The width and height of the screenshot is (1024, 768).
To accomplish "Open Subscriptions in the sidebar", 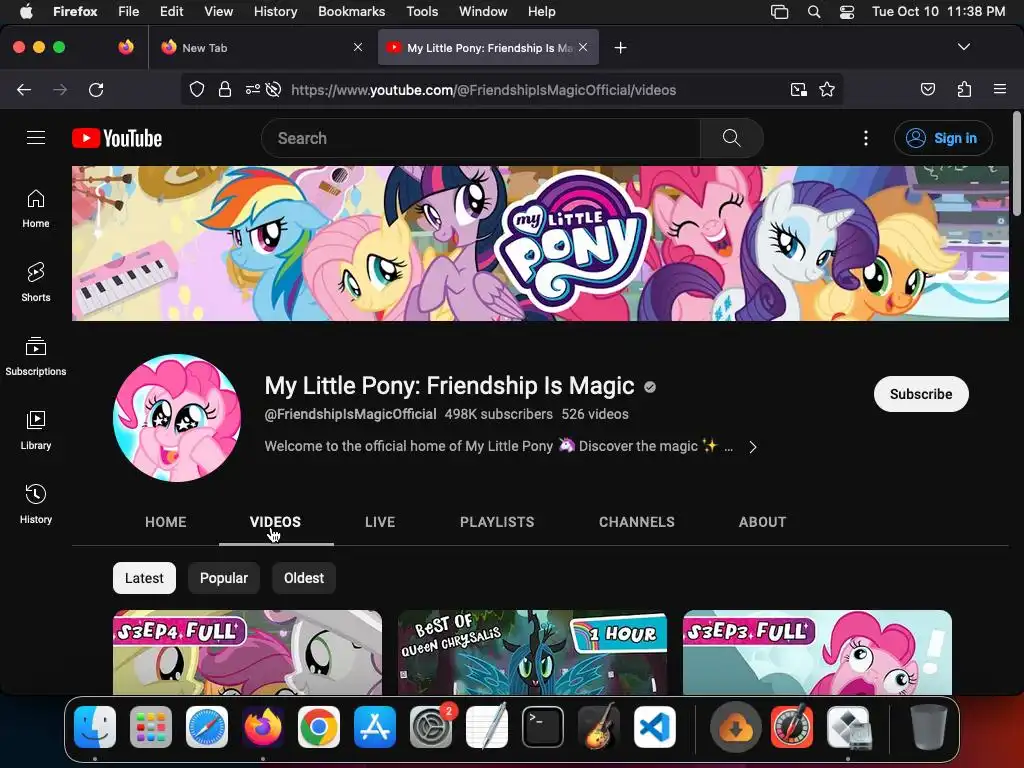I will tap(36, 357).
